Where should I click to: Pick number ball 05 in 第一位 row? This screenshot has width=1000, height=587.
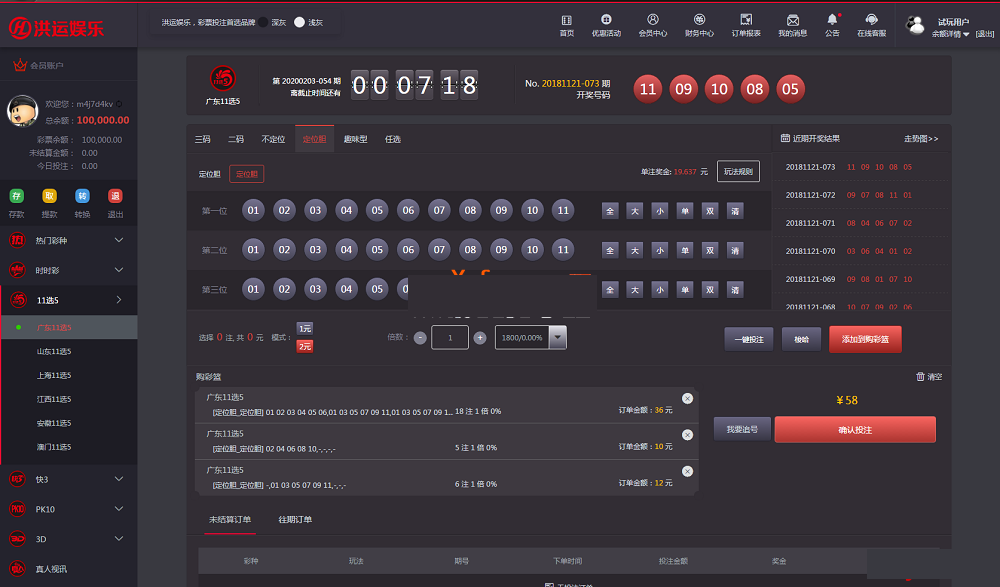376,210
